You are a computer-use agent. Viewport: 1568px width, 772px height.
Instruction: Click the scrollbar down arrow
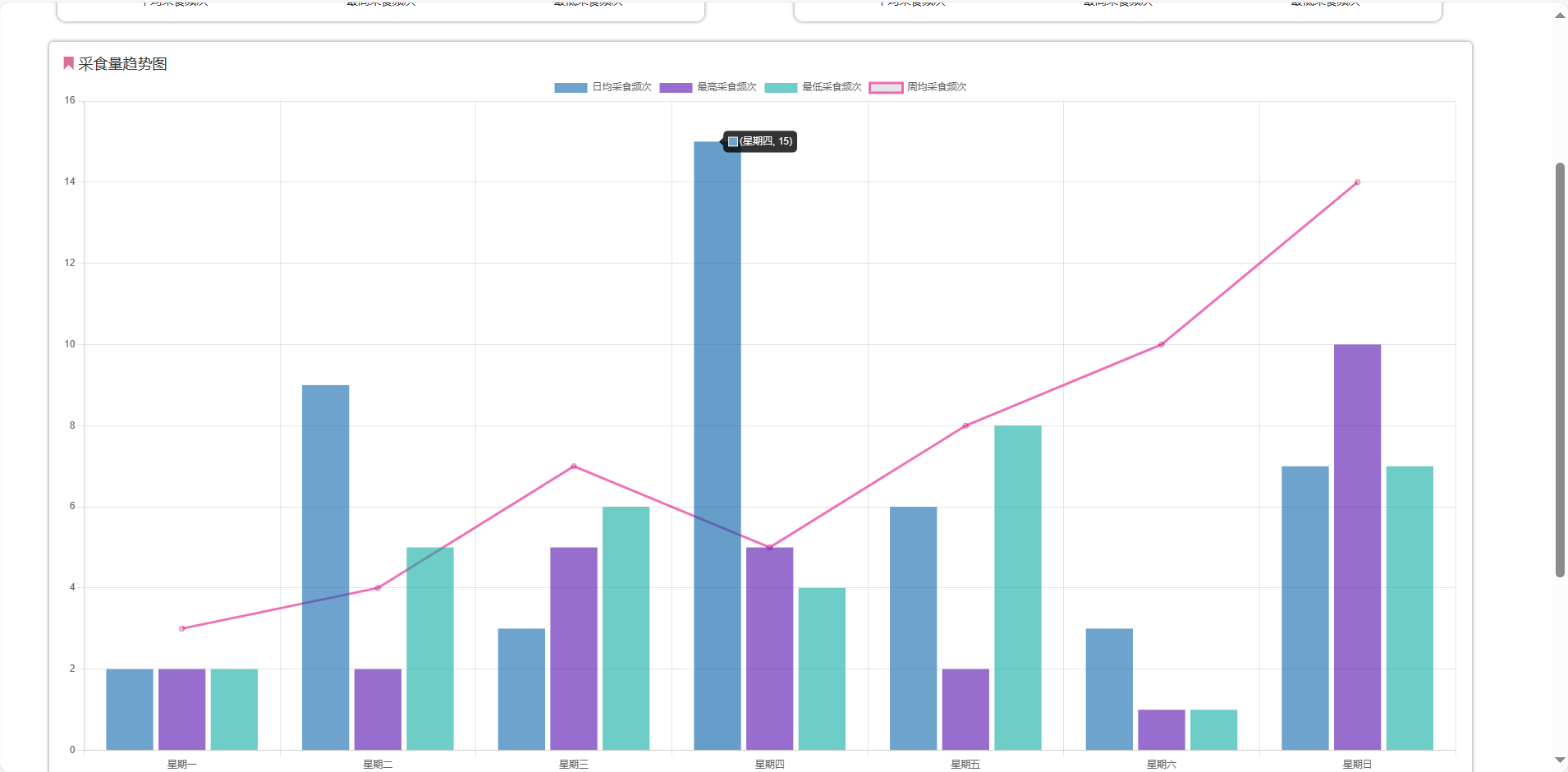pyautogui.click(x=1560, y=761)
